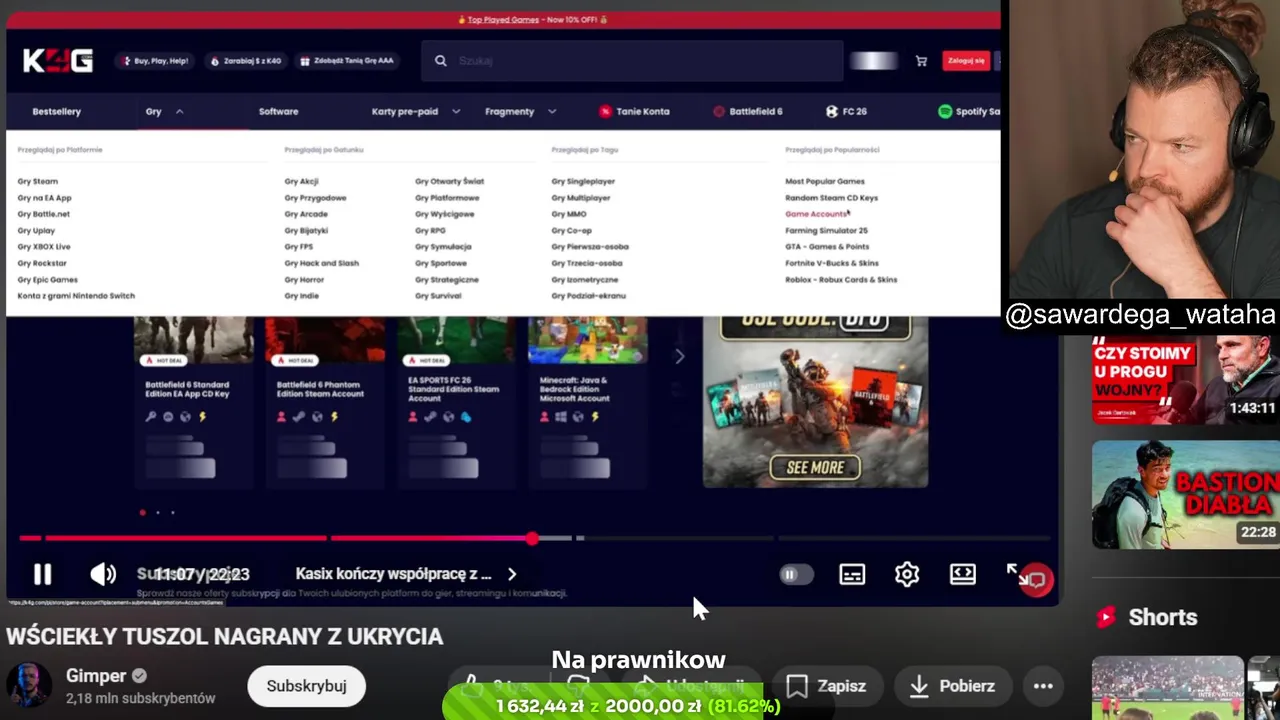
Task: Click the Spotify nav item icon
Action: 944,111
